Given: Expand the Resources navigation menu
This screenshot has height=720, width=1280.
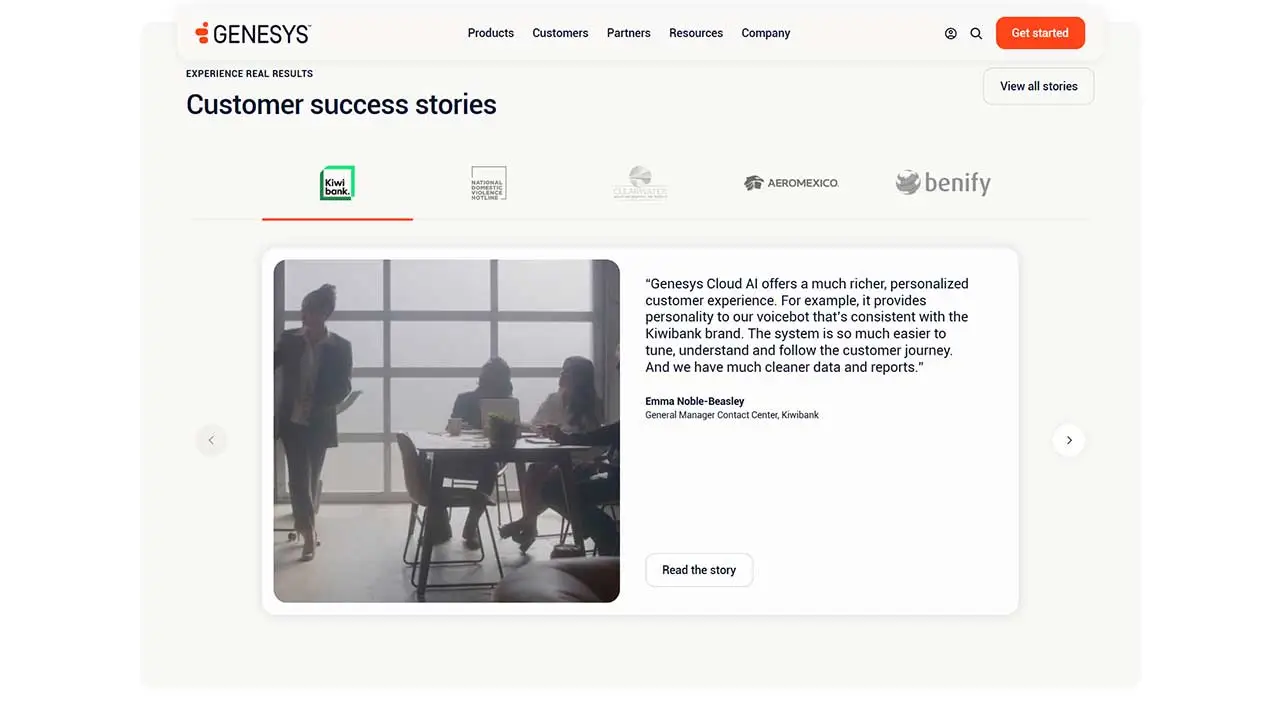Looking at the screenshot, I should click(x=696, y=33).
